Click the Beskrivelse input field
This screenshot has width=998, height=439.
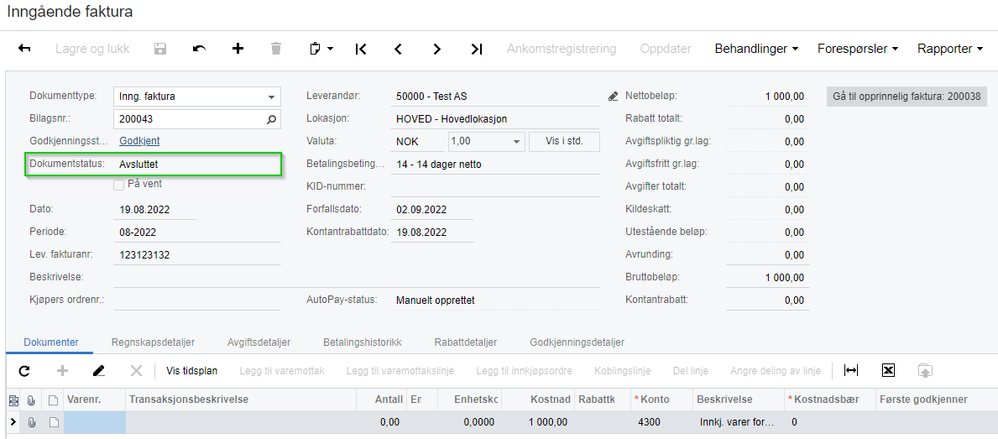pyautogui.click(x=356, y=277)
